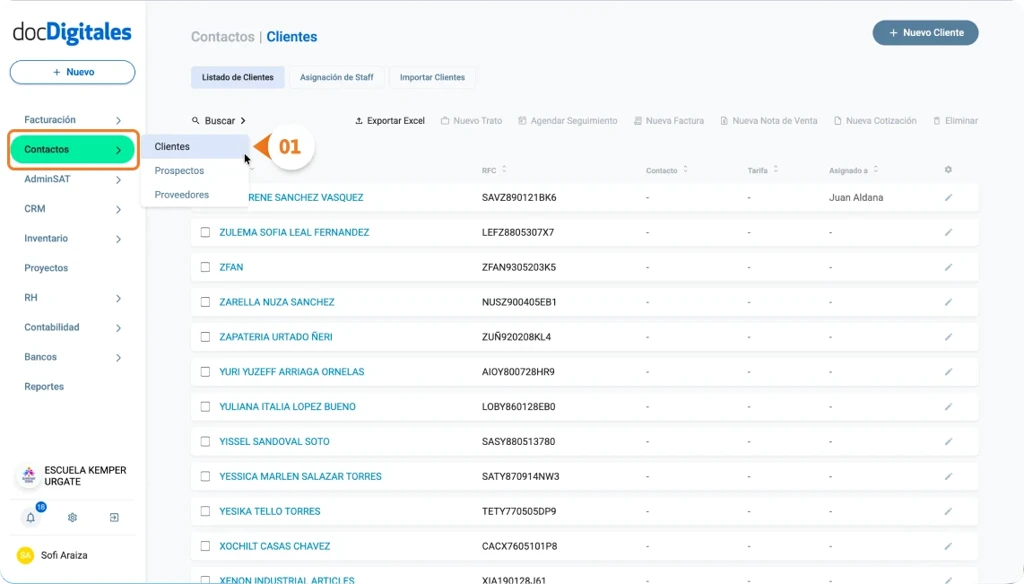Select the Exportar Excel download icon

[359, 120]
